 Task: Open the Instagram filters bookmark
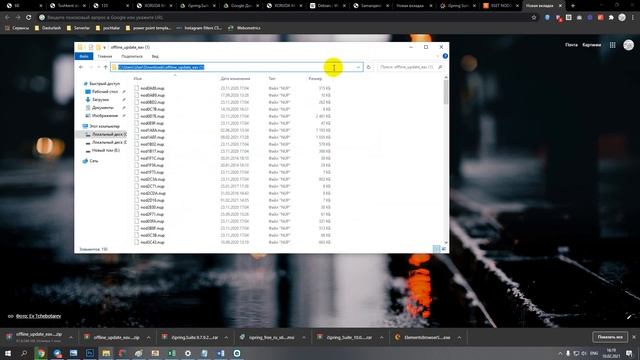(199, 28)
